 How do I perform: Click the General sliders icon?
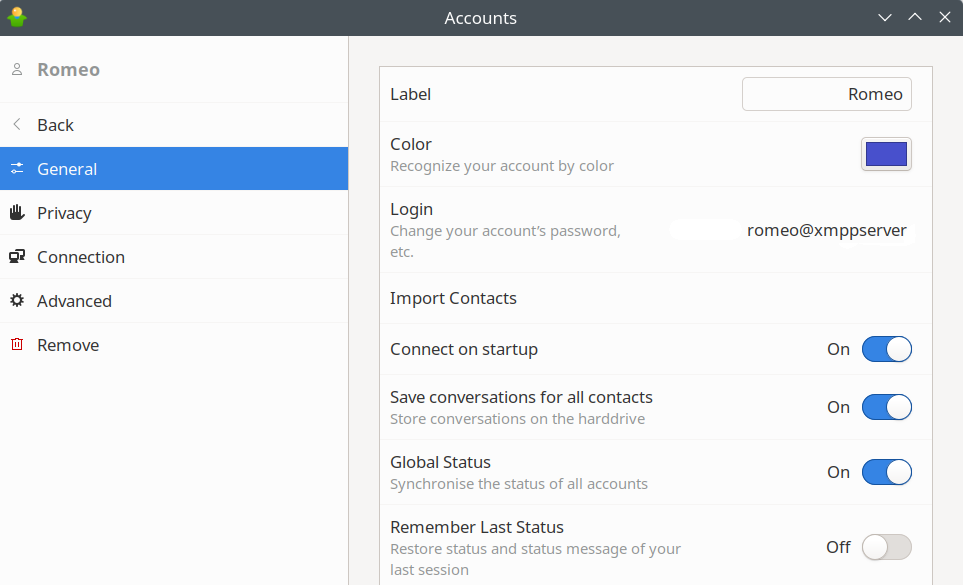click(17, 168)
